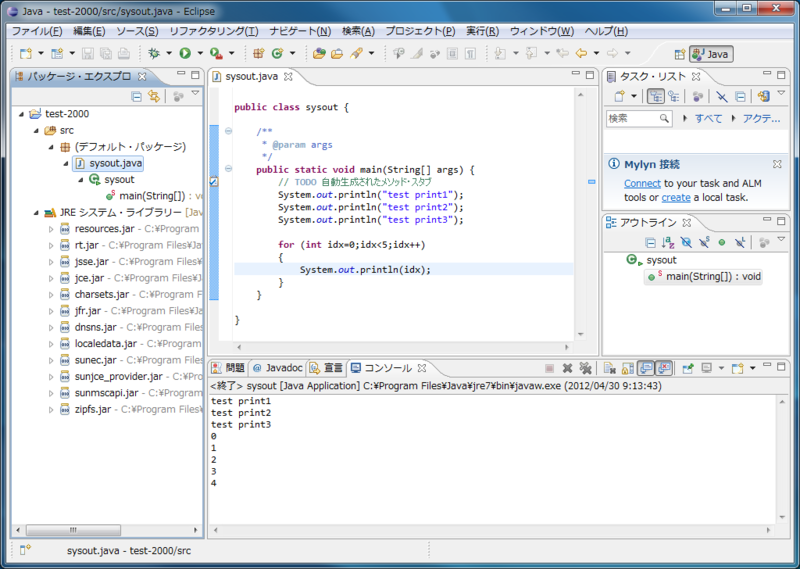The height and width of the screenshot is (569, 800).
Task: Run the program with the green Run button
Action: click(x=185, y=53)
